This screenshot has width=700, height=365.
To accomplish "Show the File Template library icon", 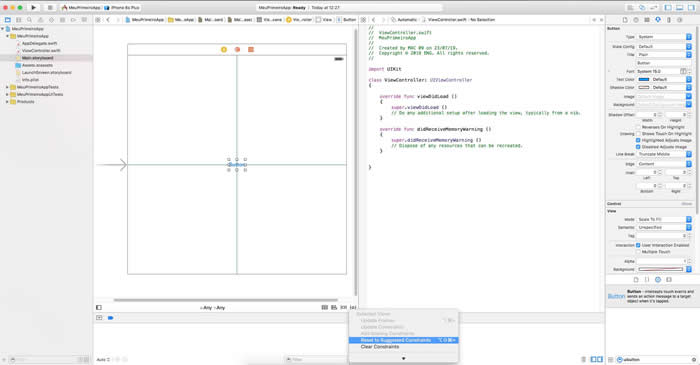I will [x=636, y=279].
